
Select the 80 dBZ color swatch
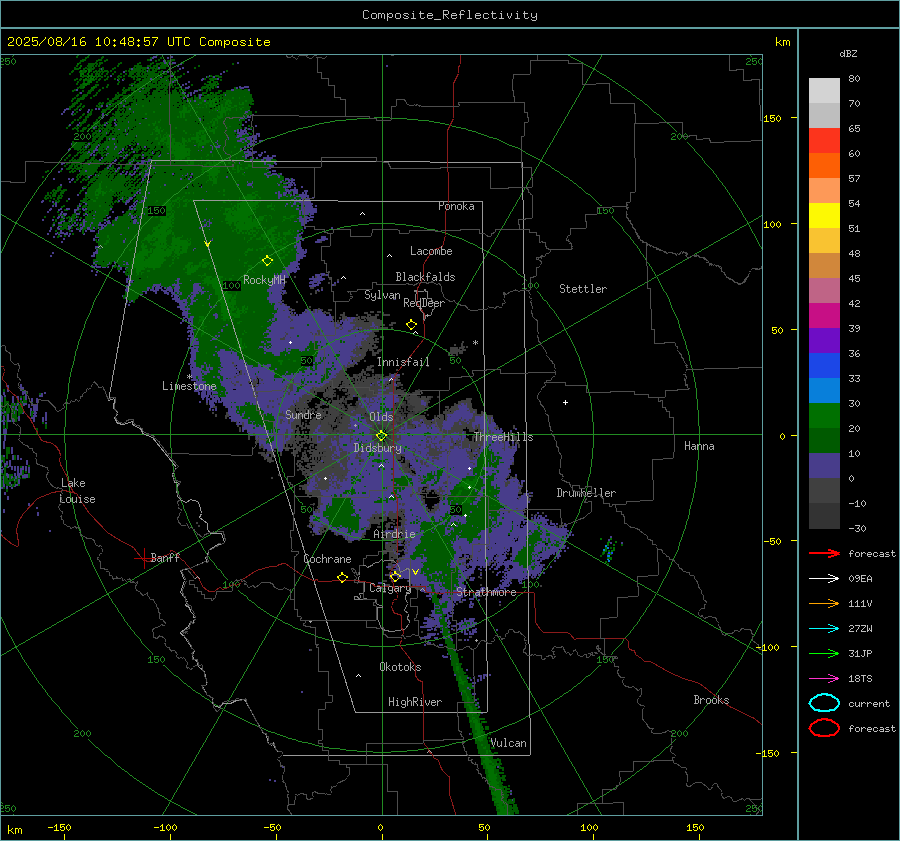pos(824,90)
